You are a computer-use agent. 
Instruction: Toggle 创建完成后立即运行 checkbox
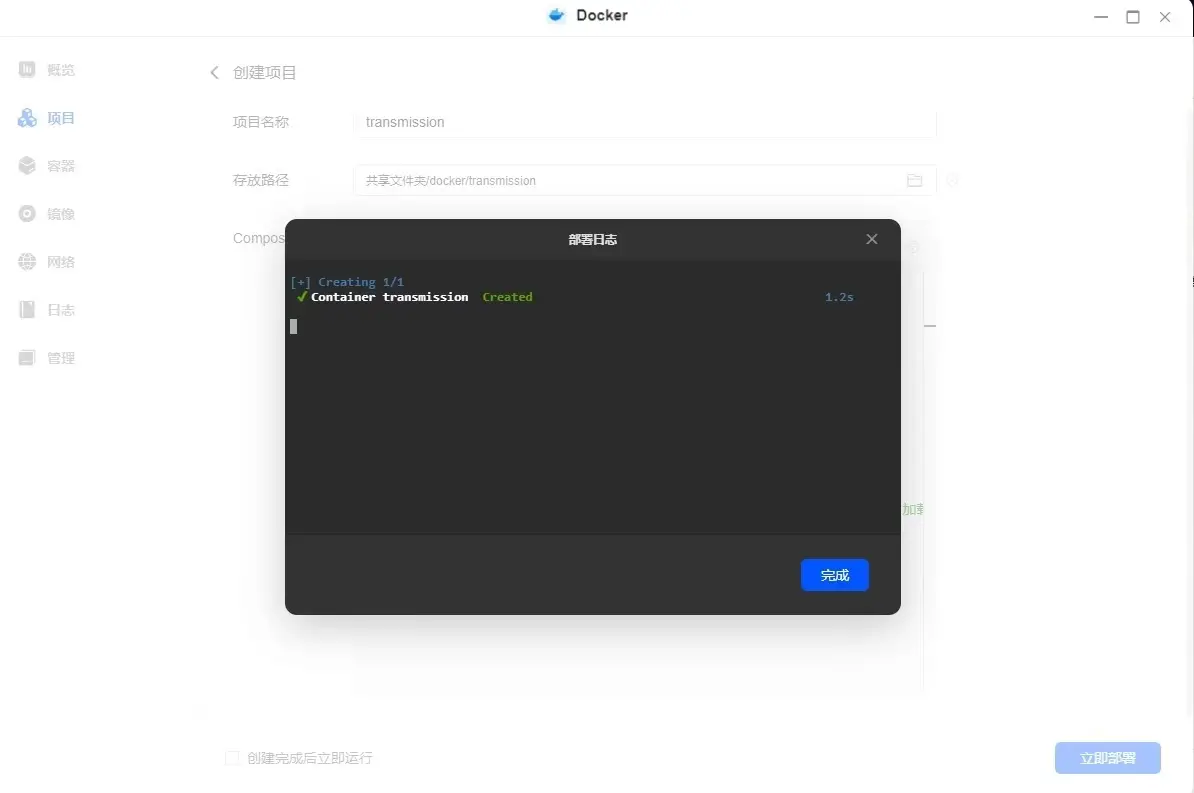232,758
